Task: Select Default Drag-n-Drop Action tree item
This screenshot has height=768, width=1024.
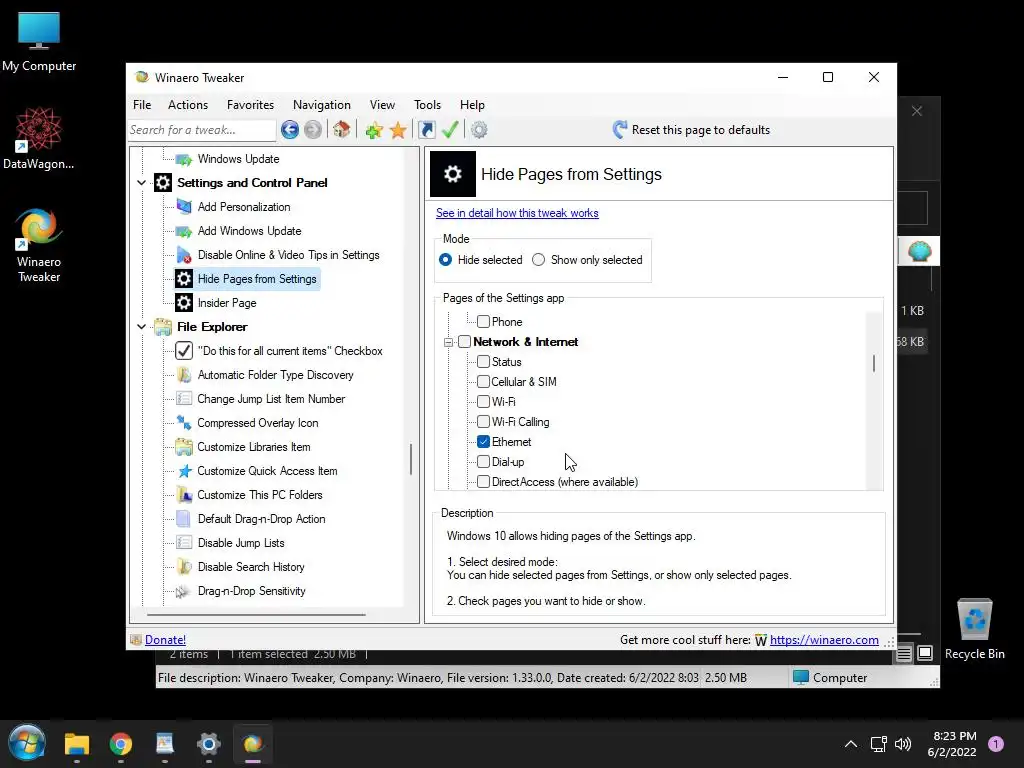Action: [x=261, y=519]
